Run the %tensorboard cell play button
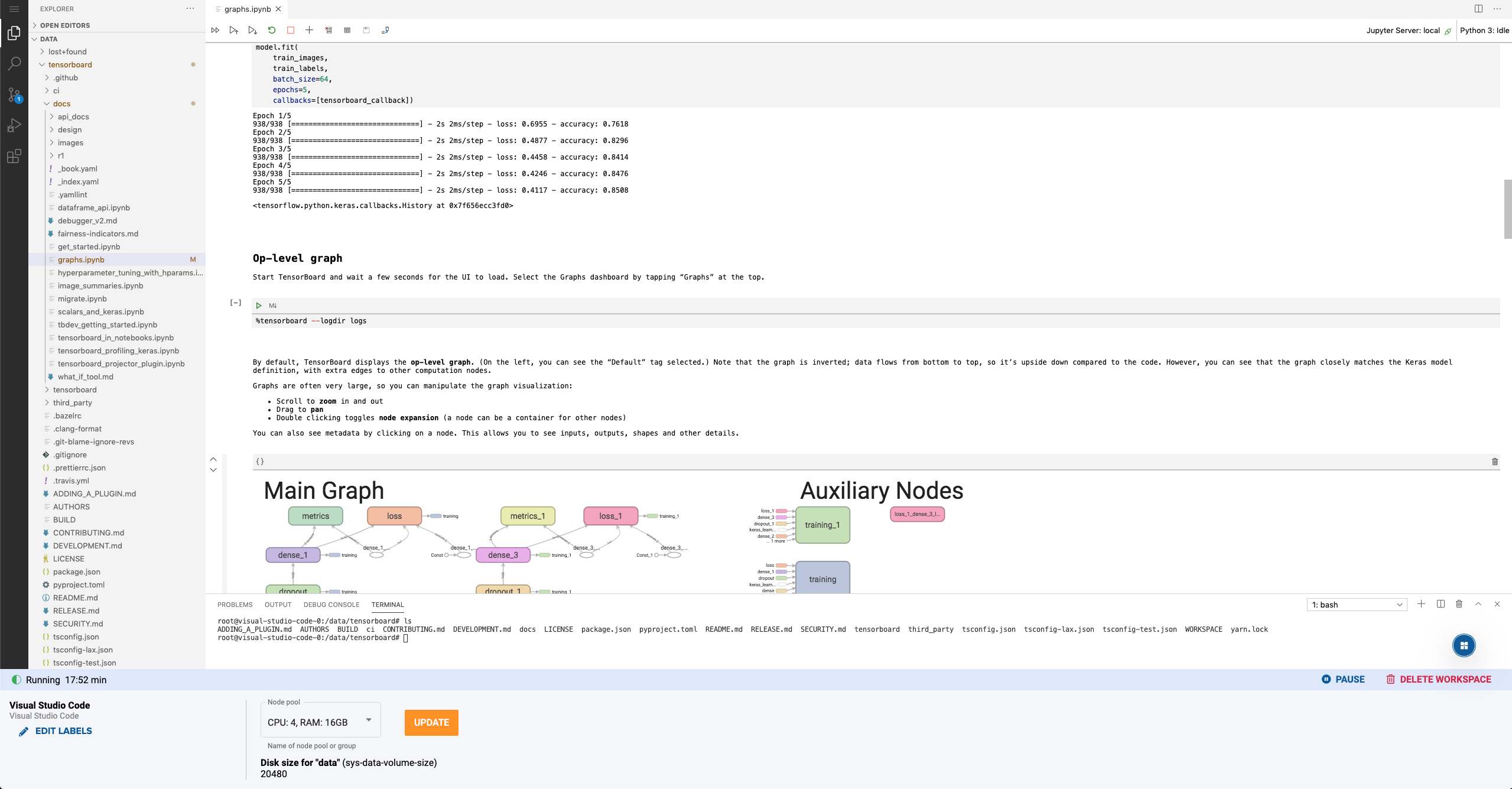 click(259, 306)
